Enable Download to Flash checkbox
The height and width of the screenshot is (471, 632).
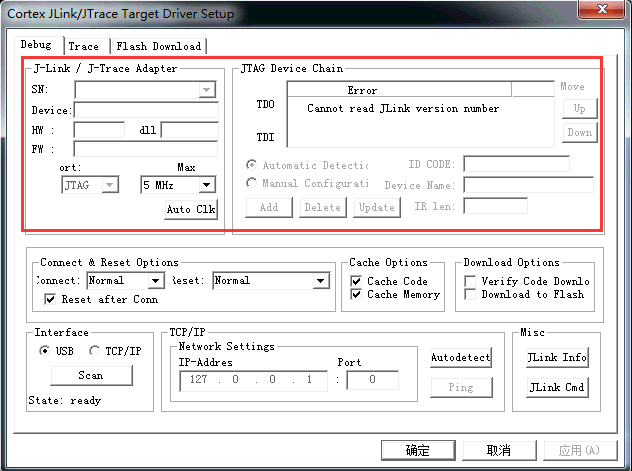470,295
